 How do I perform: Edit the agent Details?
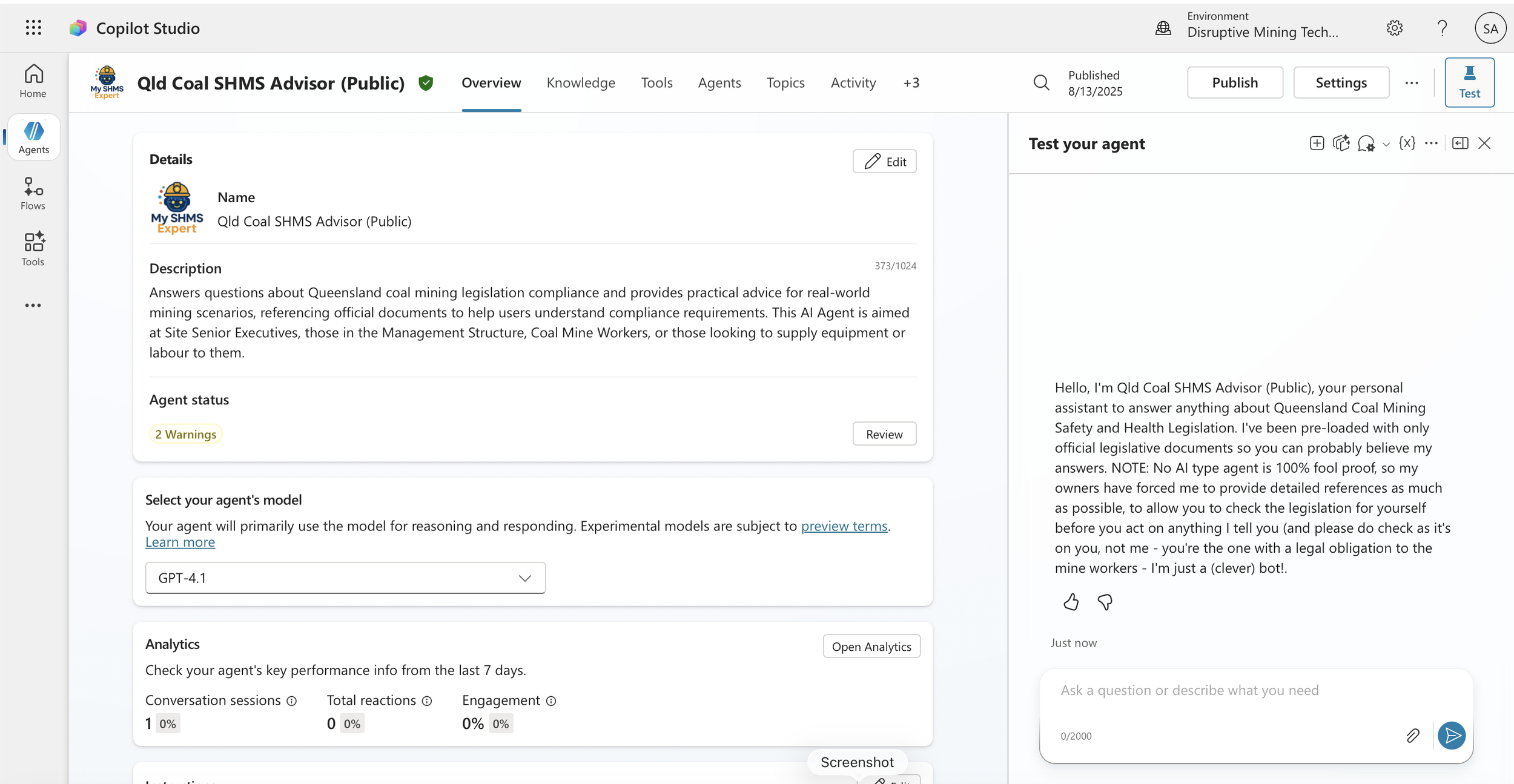click(884, 162)
